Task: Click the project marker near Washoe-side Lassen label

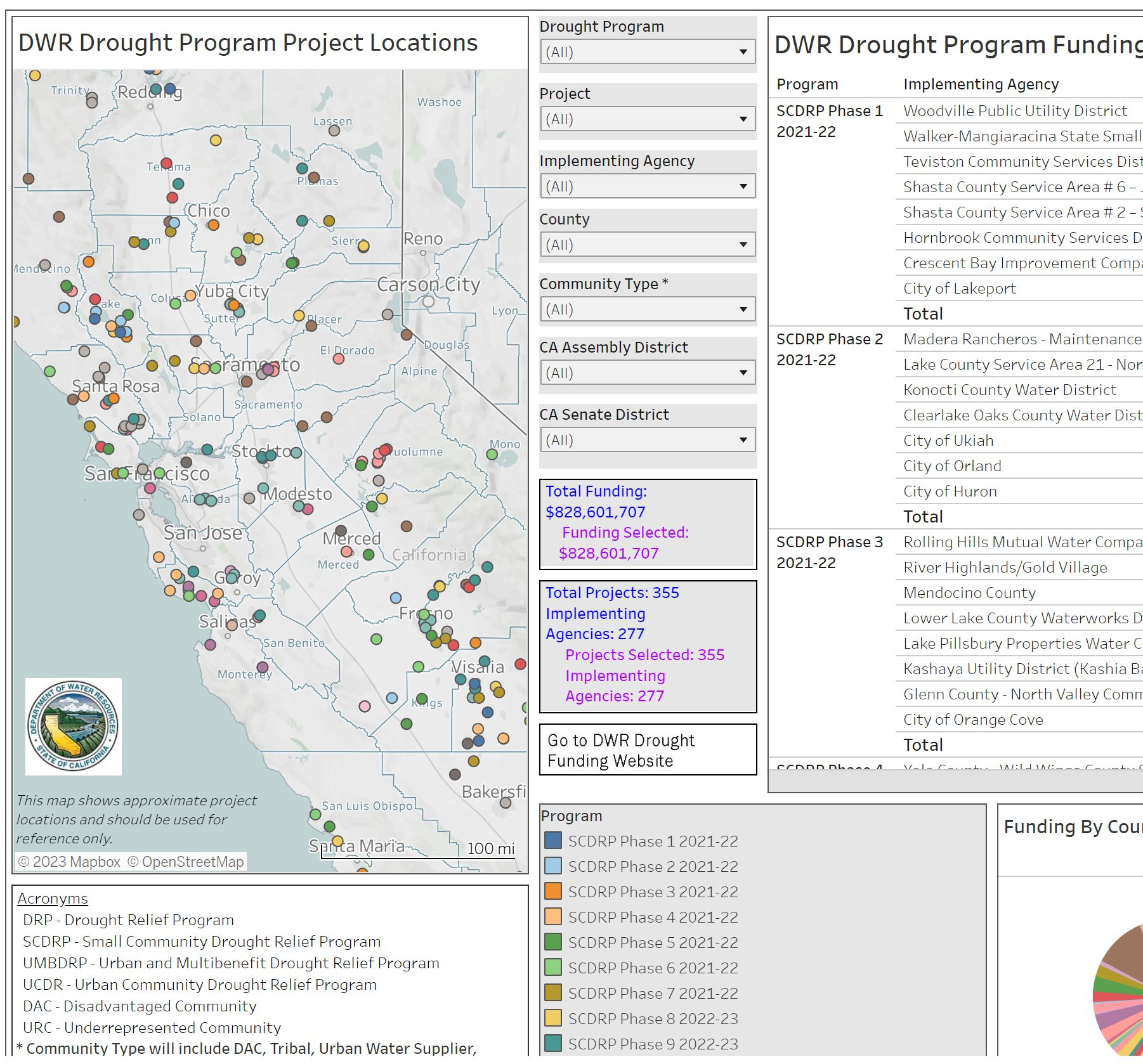Action: click(x=334, y=131)
